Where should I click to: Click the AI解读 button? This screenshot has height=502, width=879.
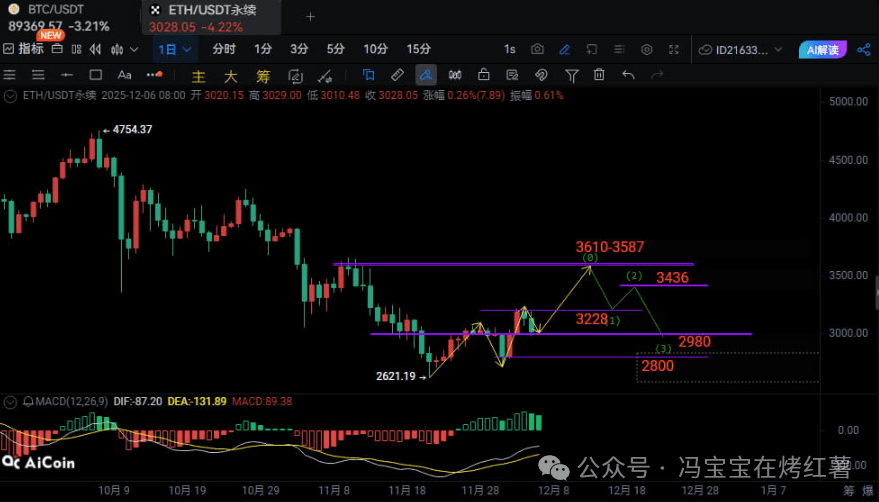tap(822, 50)
